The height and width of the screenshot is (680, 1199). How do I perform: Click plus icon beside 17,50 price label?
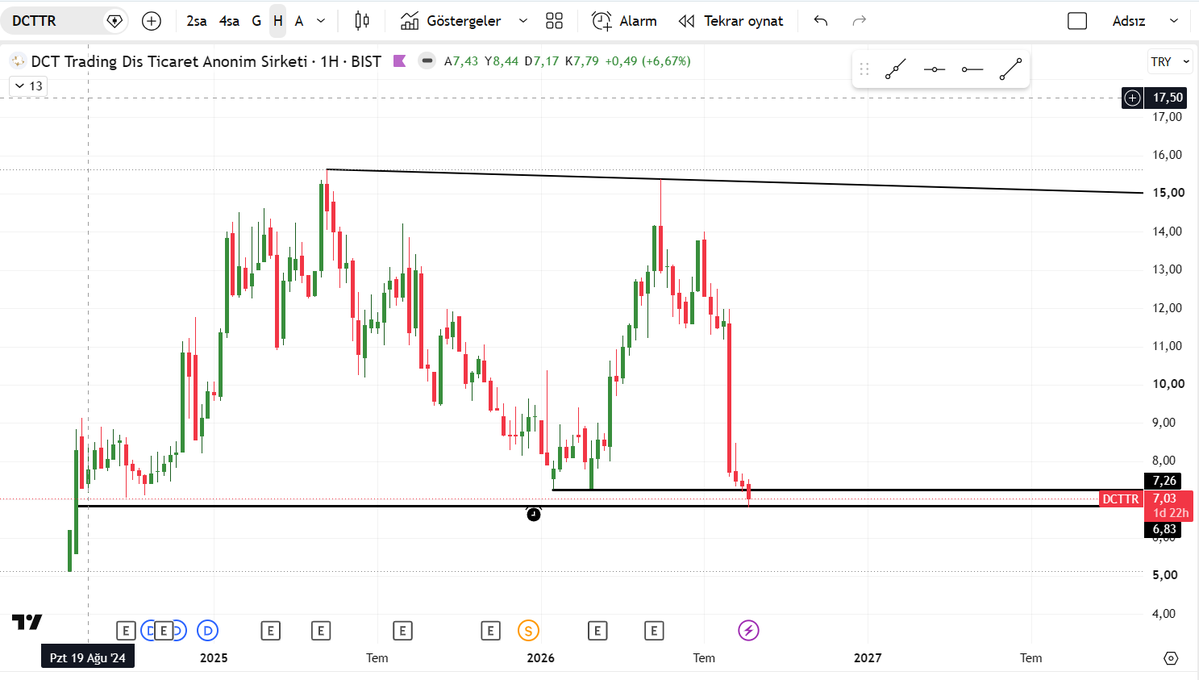(1132, 98)
